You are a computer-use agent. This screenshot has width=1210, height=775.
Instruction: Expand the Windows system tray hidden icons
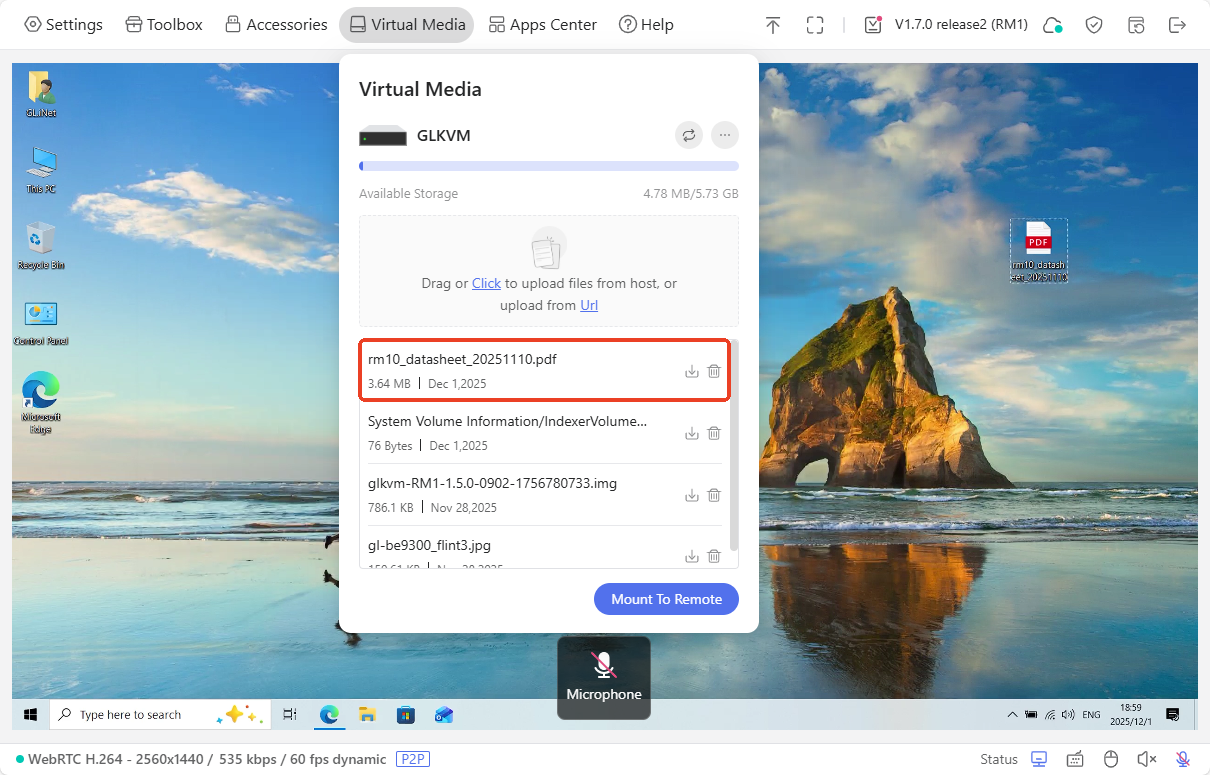pos(1014,715)
